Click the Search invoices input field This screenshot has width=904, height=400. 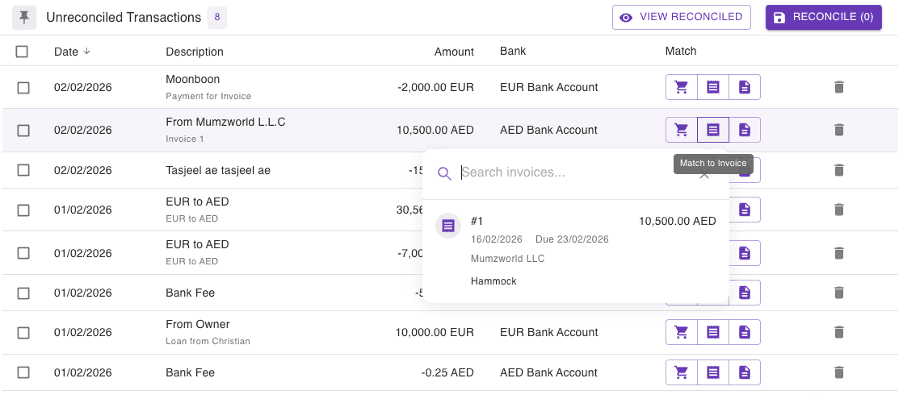tap(575, 173)
